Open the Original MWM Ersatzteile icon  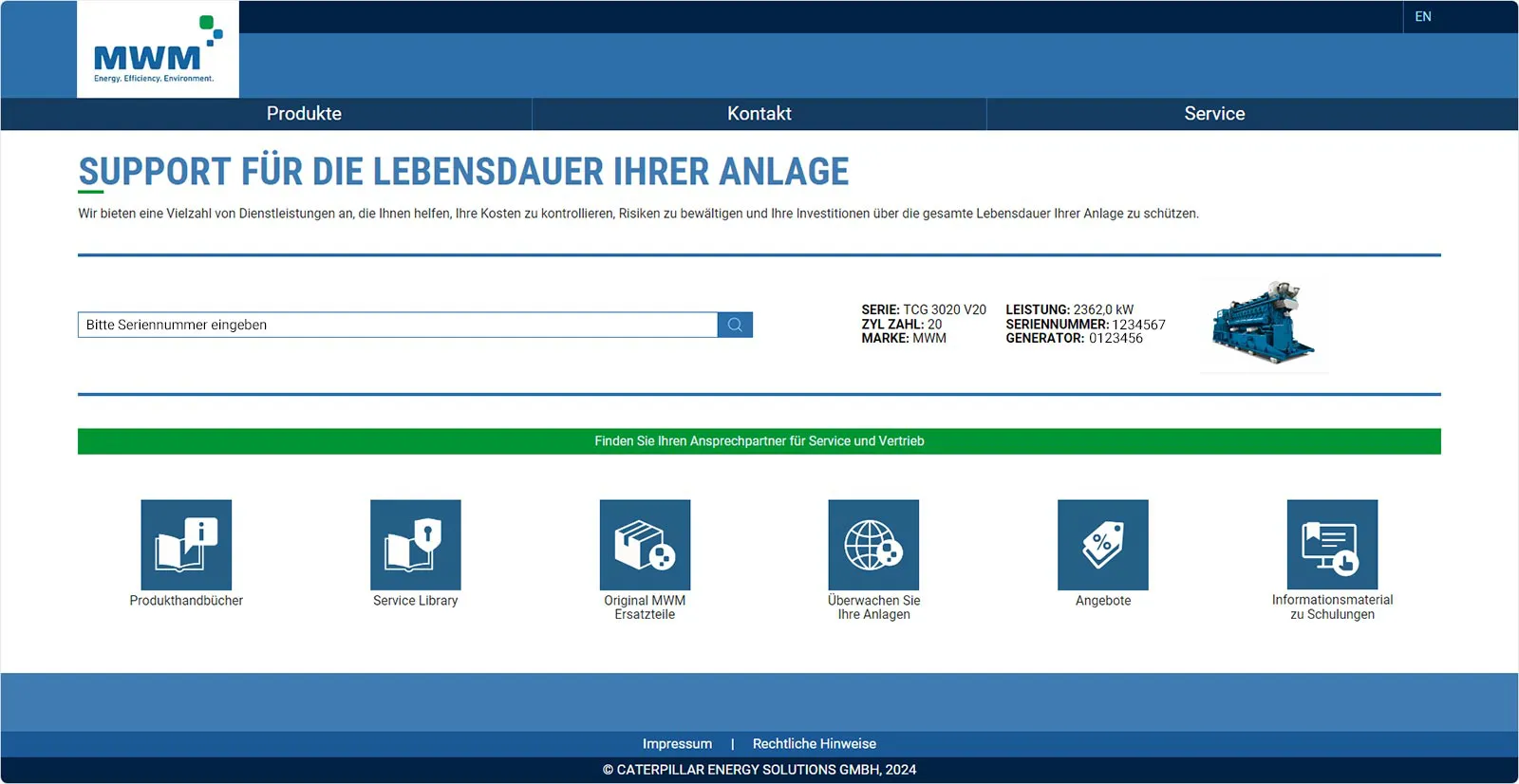click(x=645, y=545)
